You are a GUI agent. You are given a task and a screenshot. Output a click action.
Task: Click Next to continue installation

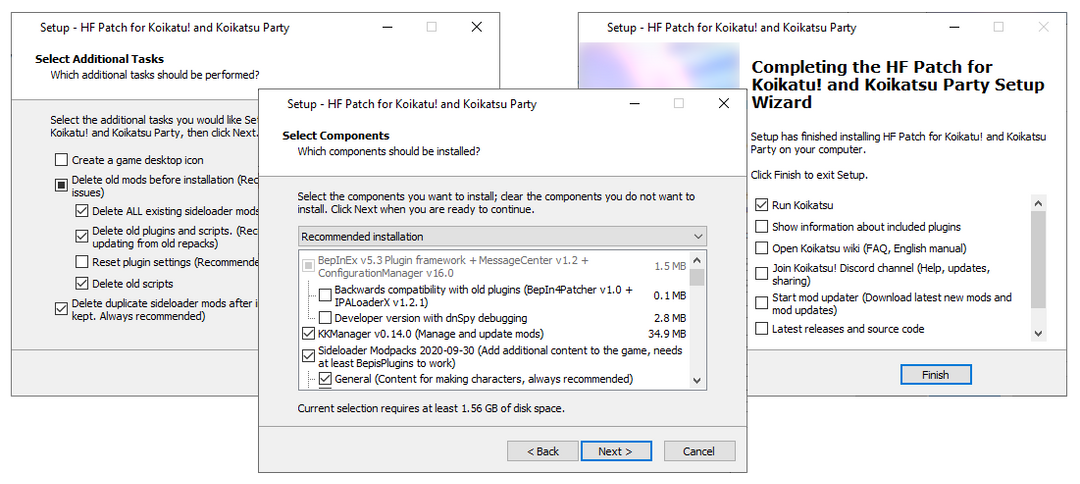[616, 451]
